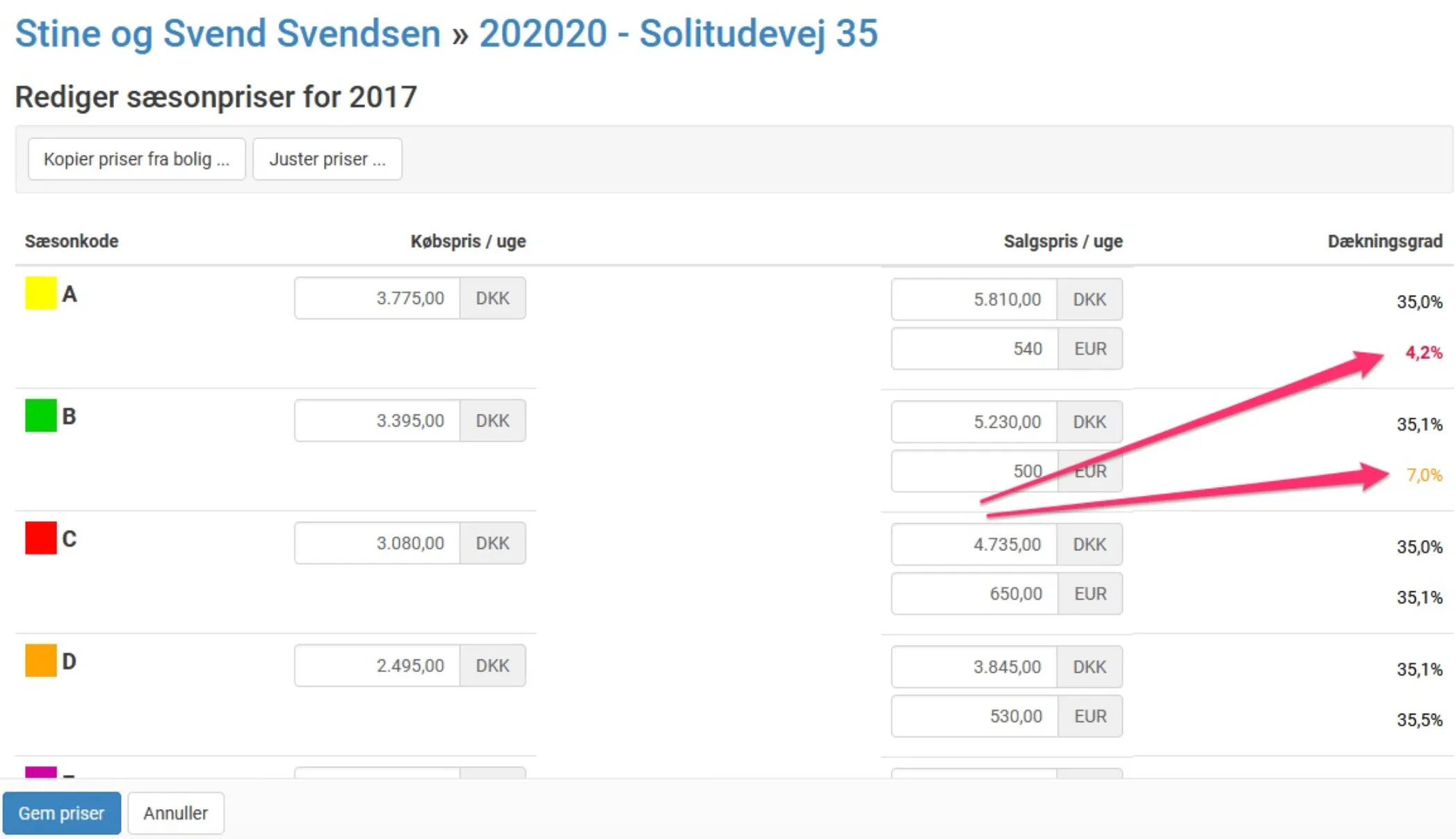Edit season C EUR sales price 650,00
Viewport: 1456px width, 839px height.
[974, 593]
